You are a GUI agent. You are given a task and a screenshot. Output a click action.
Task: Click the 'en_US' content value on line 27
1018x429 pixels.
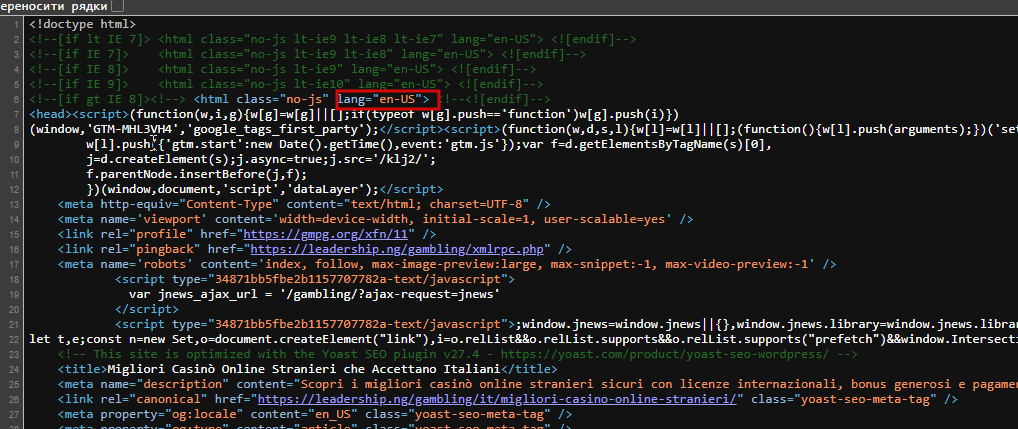334,414
